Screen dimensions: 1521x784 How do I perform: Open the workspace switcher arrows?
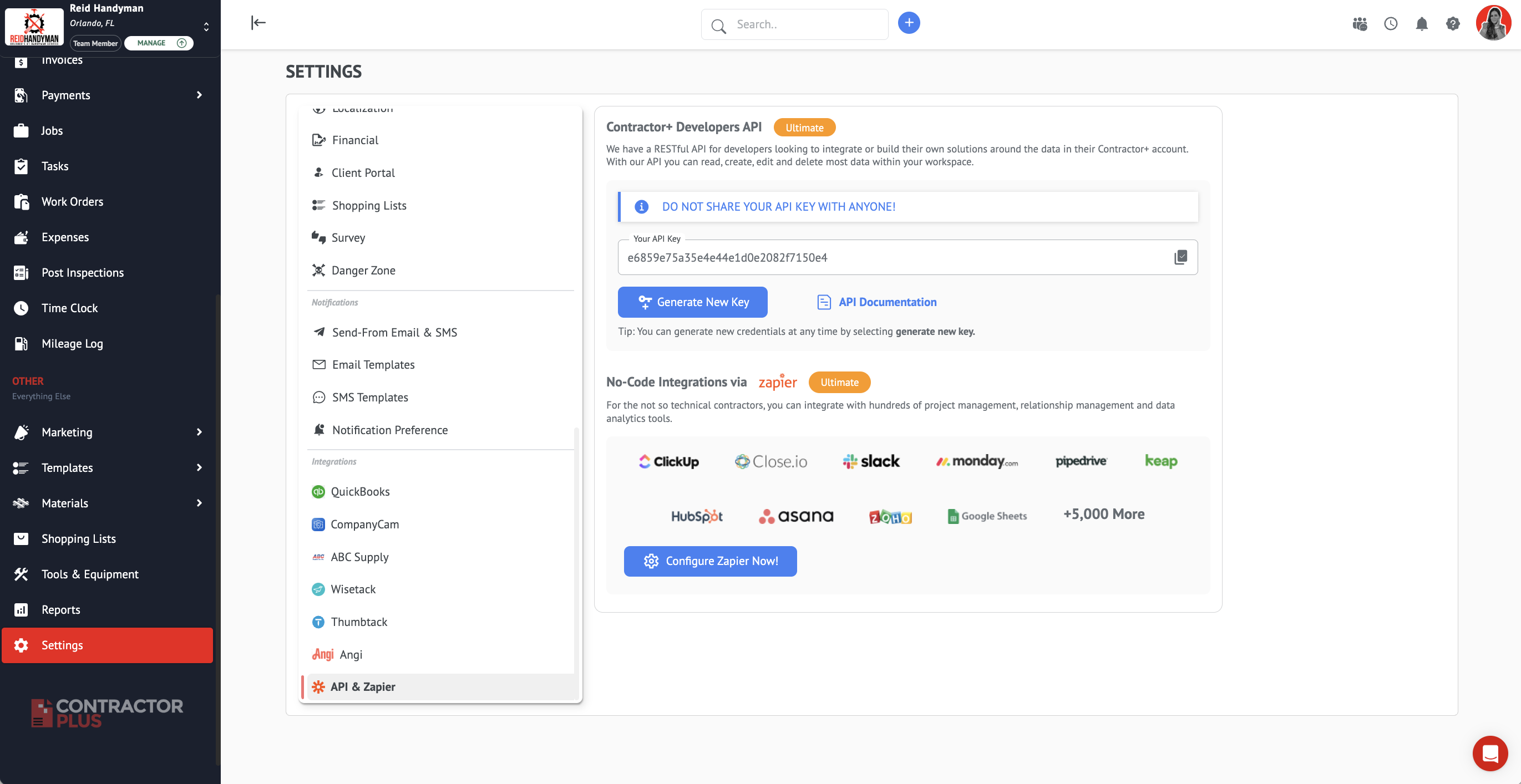206,27
